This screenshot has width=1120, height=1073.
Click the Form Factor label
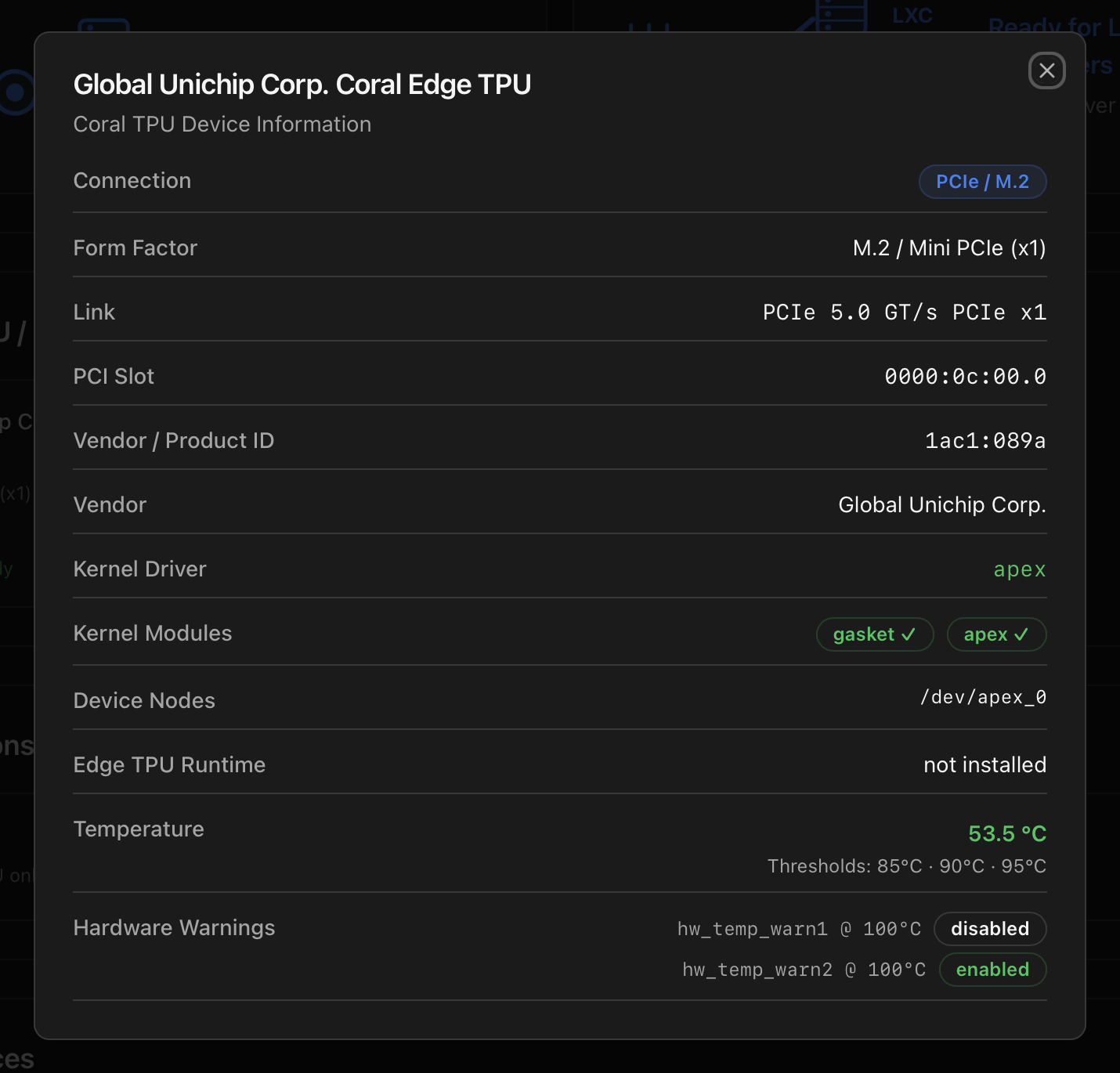[135, 248]
